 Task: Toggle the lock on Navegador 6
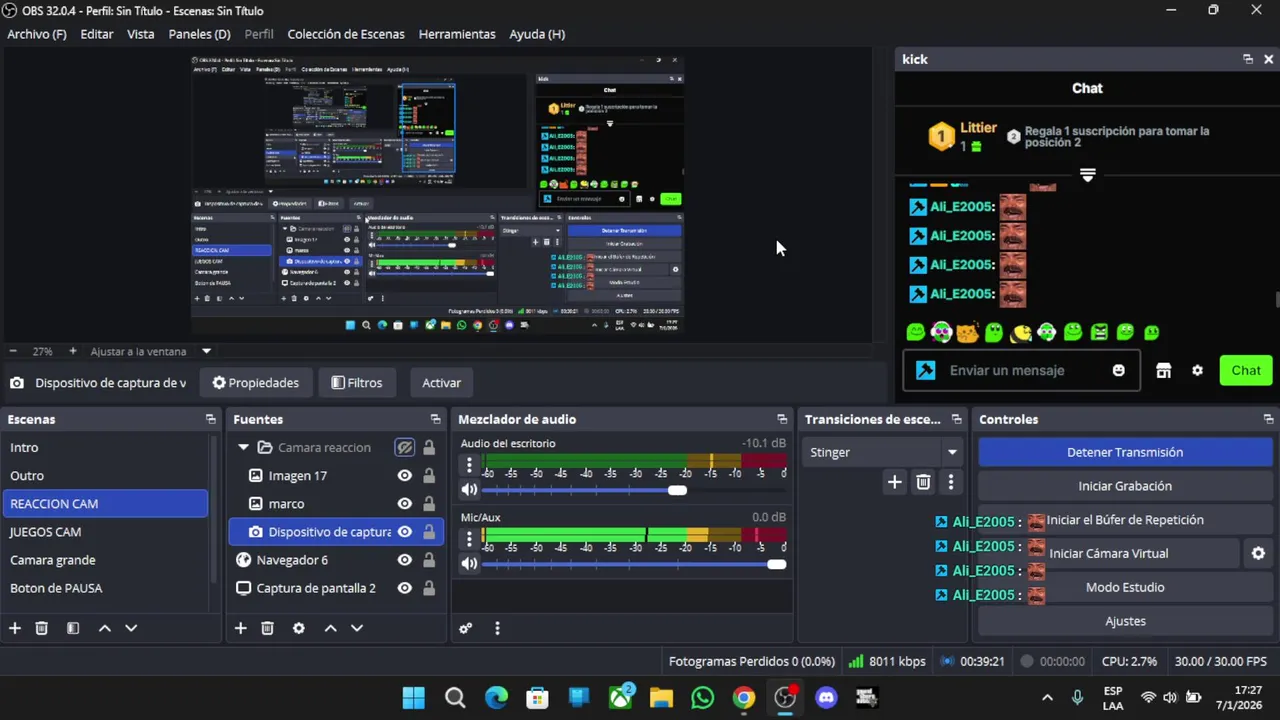429,560
